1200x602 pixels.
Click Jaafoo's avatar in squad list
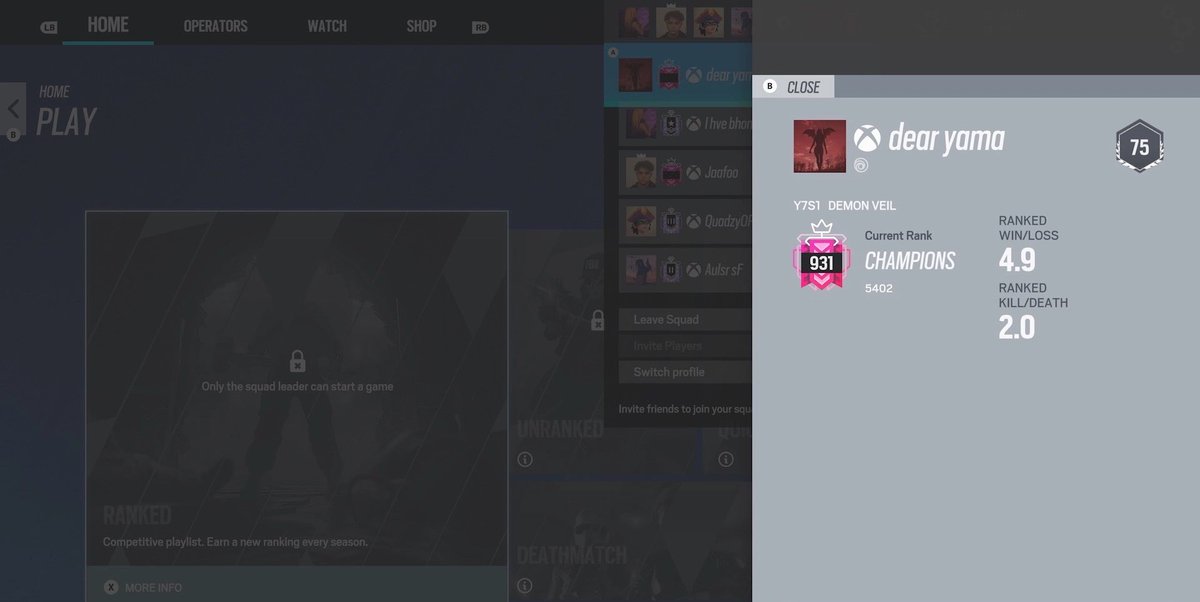tap(641, 172)
